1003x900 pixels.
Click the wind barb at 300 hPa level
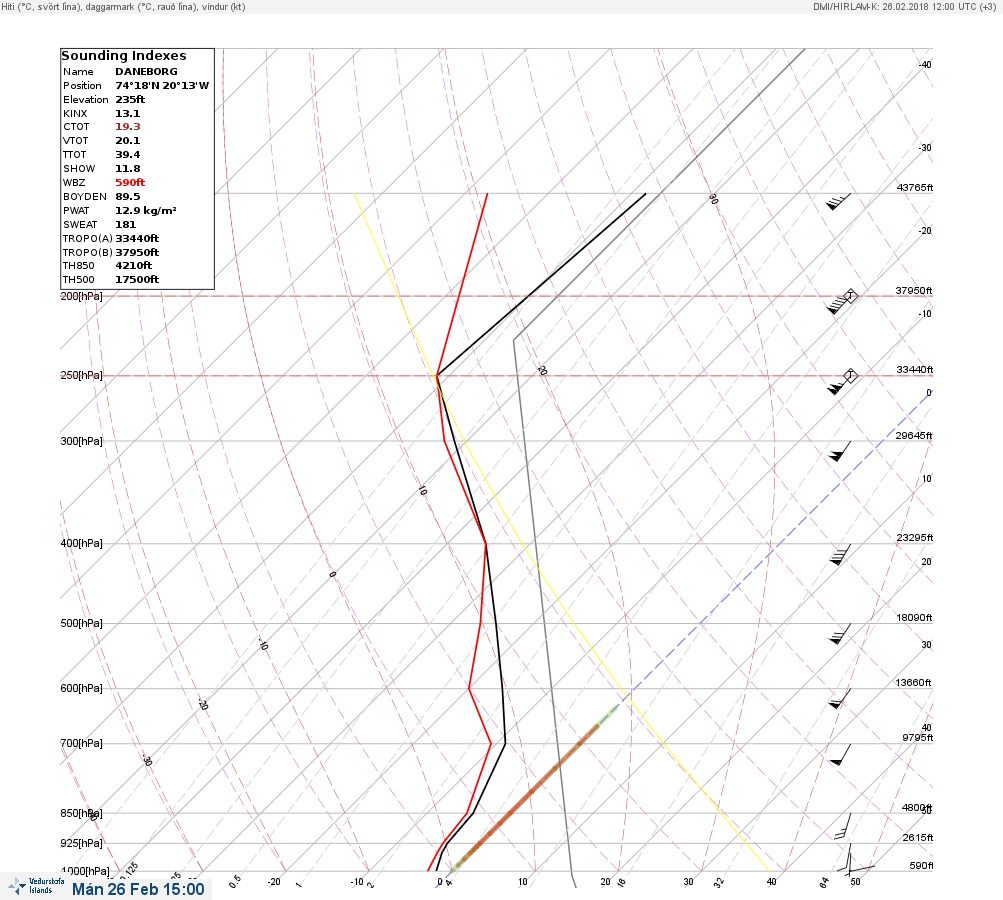[x=839, y=451]
